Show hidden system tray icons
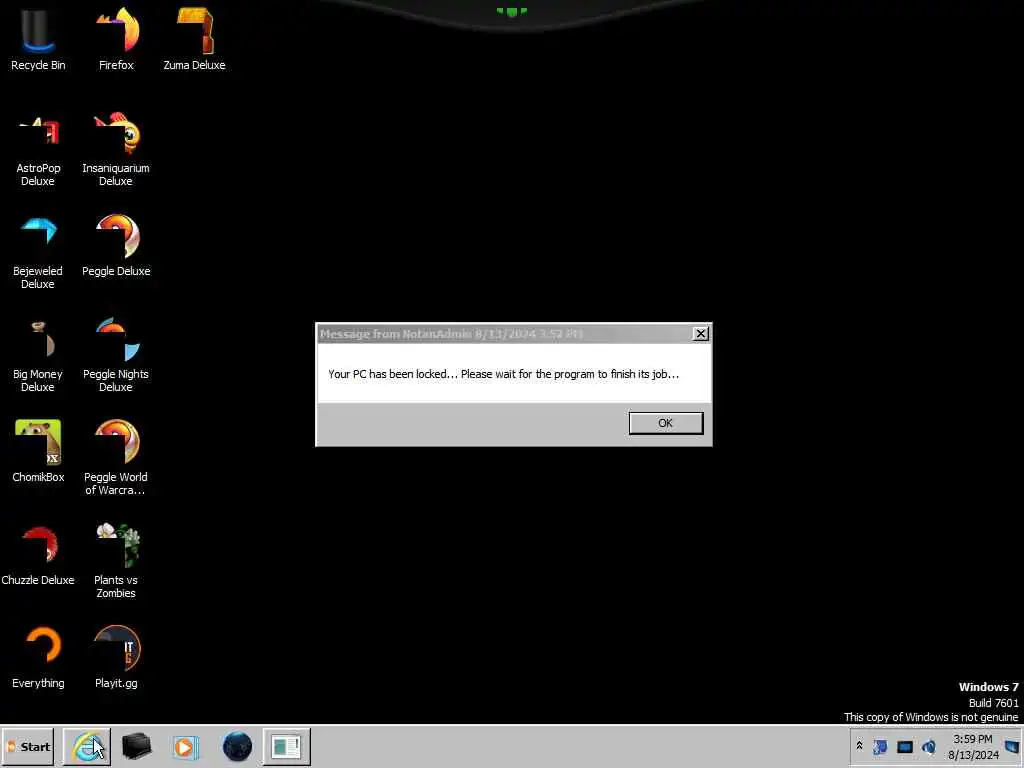Screen dimensions: 1024x768 tap(859, 746)
